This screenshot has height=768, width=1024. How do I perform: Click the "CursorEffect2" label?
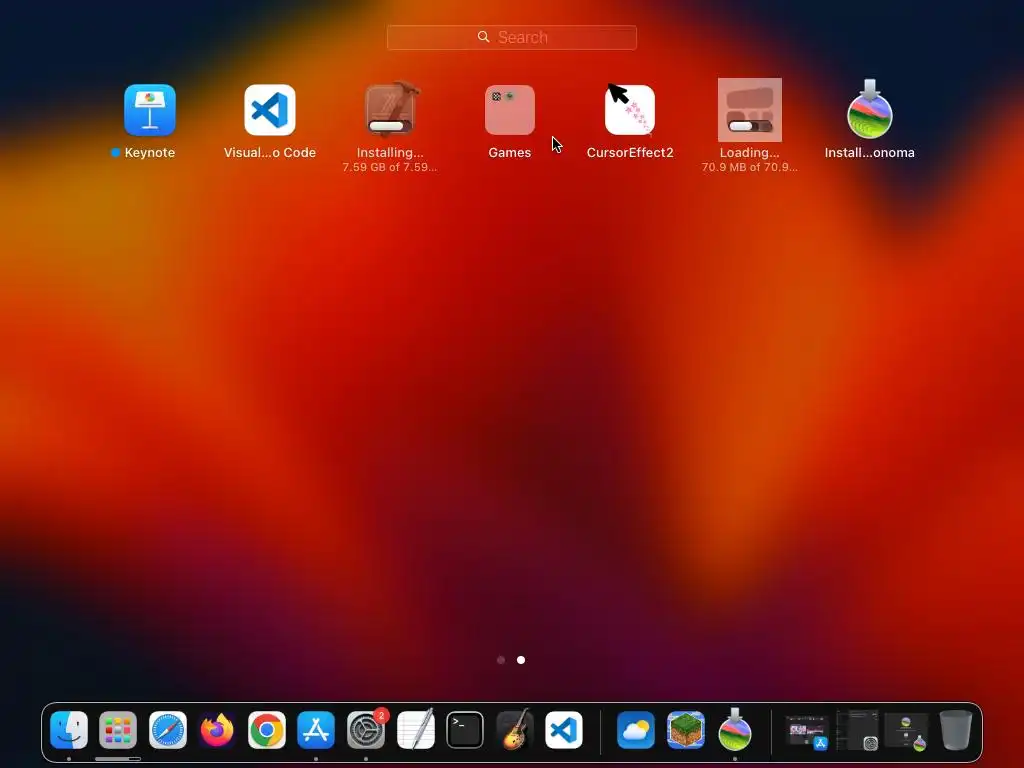(x=630, y=152)
